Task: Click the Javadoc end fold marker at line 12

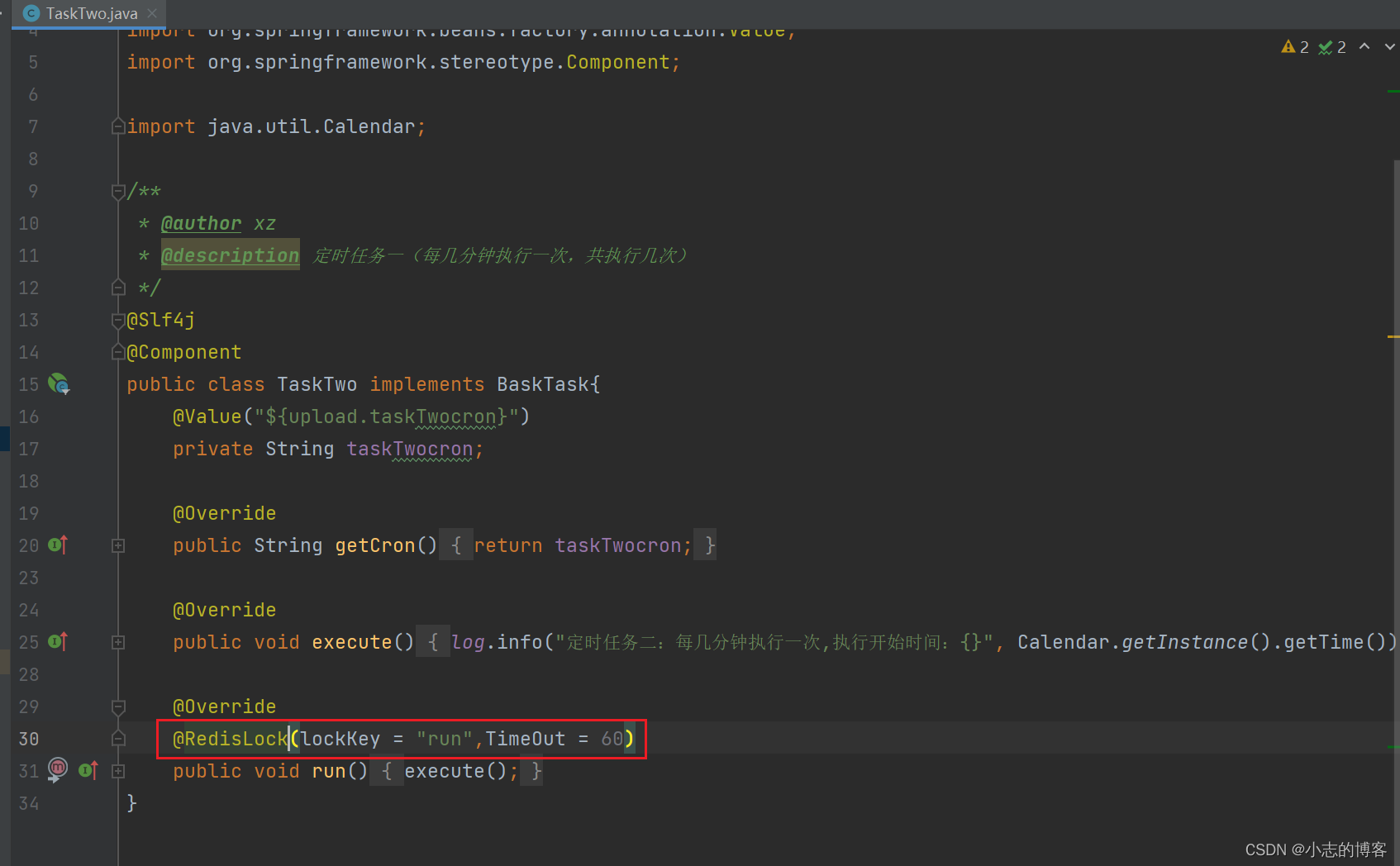Action: 118,288
